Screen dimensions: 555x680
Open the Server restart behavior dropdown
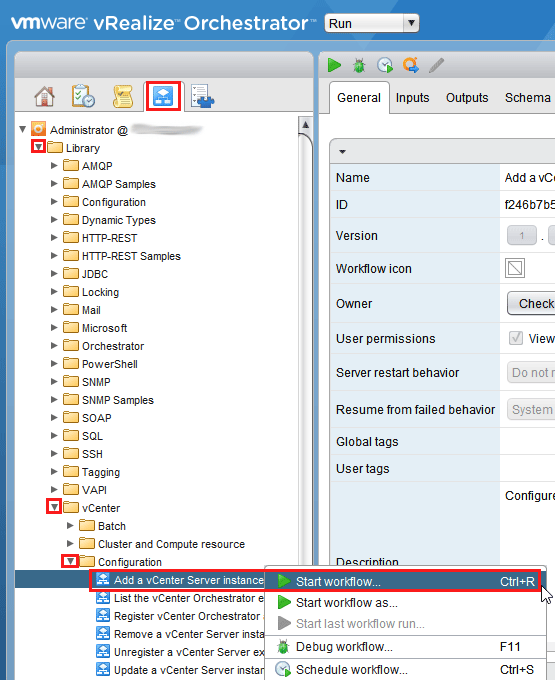pyautogui.click(x=531, y=373)
